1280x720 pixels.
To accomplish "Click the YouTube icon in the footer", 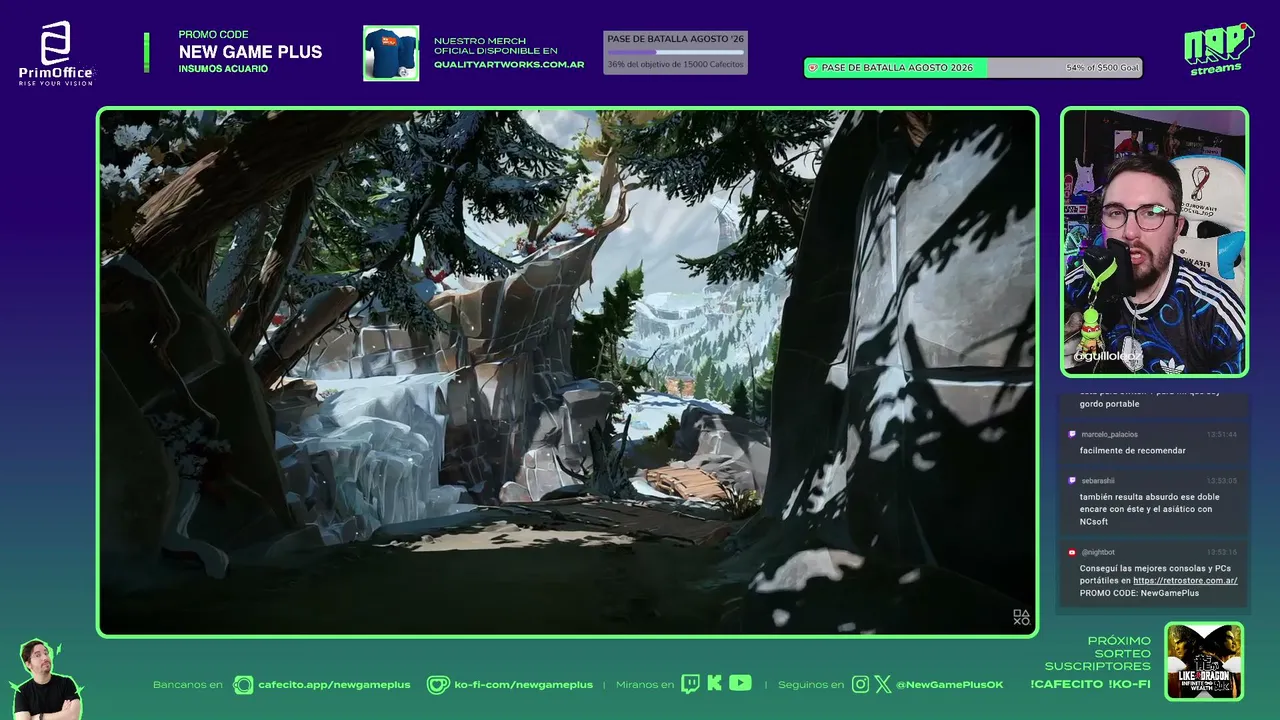I will pos(740,684).
